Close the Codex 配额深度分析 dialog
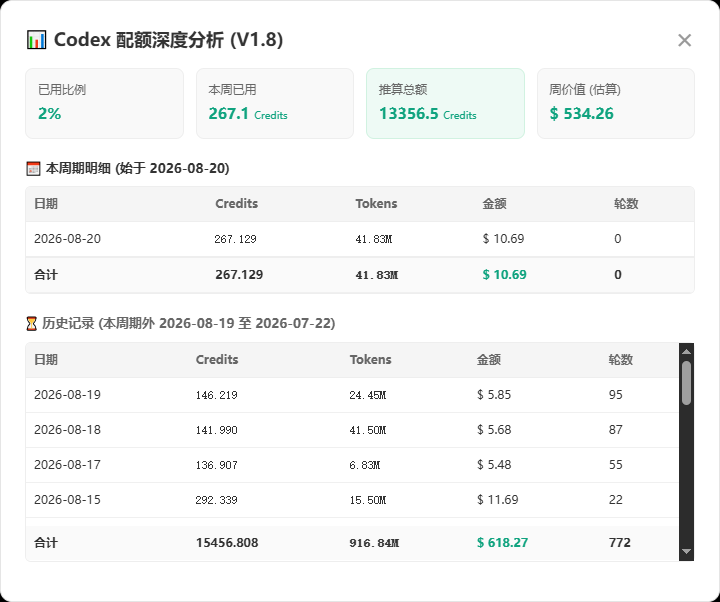 coord(684,40)
